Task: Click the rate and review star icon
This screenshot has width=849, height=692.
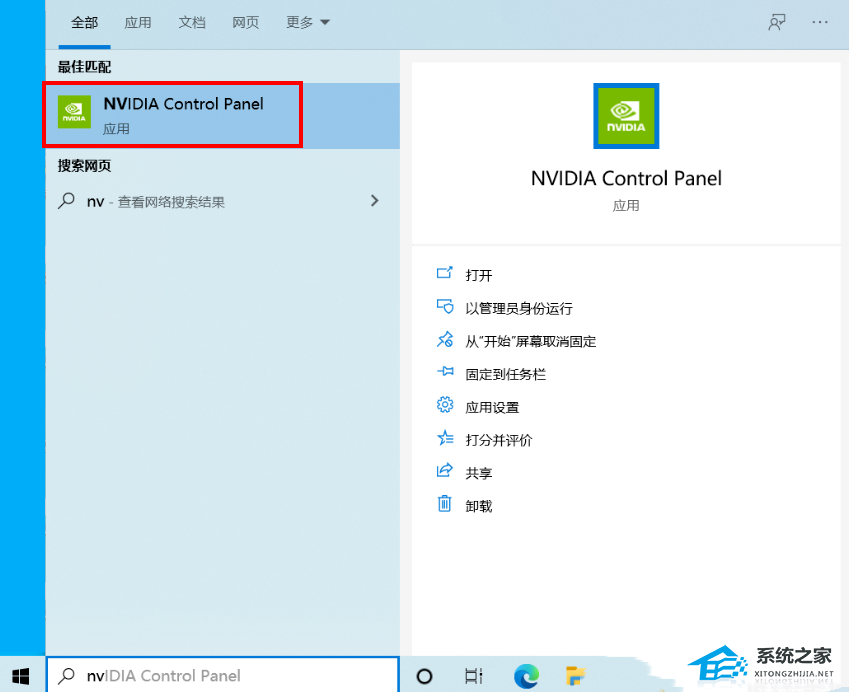Action: (445, 438)
